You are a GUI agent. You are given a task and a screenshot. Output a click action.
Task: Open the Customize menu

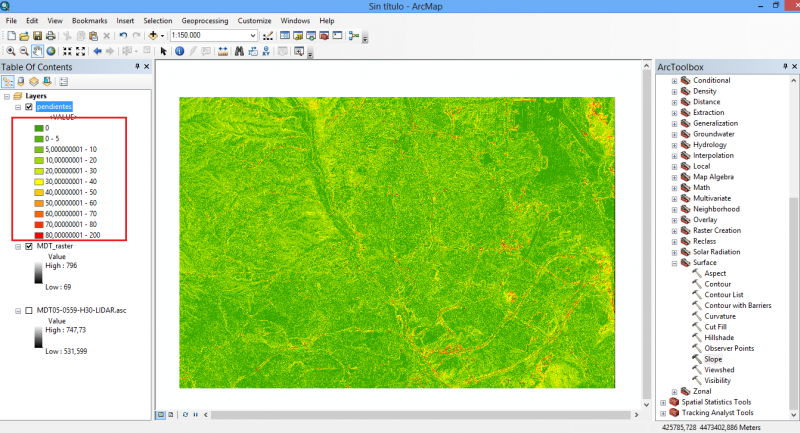[254, 21]
